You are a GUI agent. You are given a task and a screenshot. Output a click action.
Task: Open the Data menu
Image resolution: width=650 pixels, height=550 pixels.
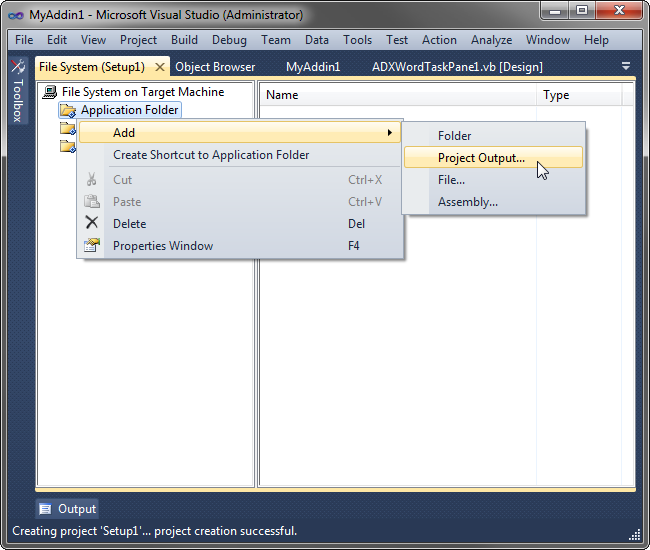(317, 40)
